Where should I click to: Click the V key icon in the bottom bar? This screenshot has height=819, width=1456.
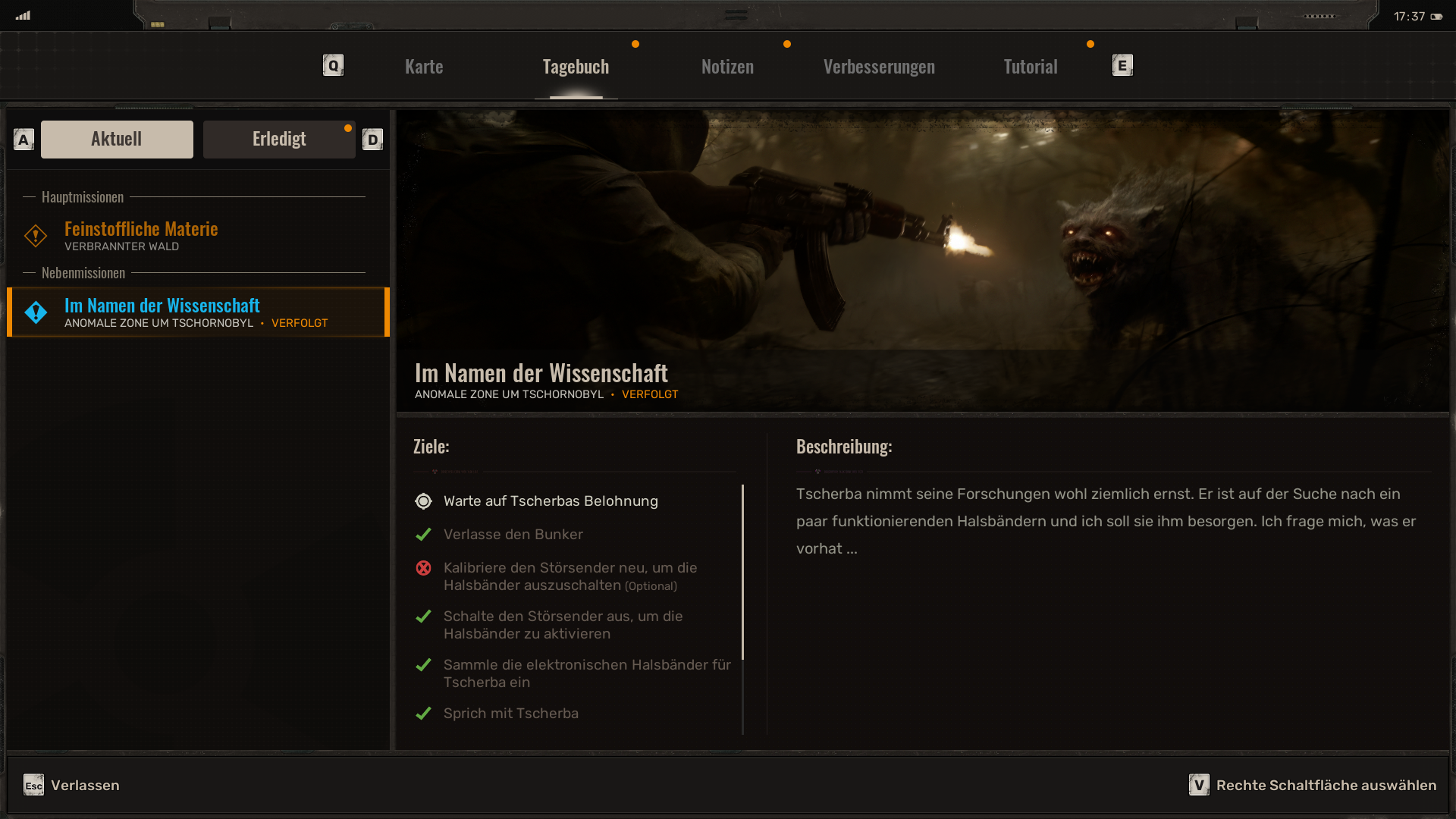[1199, 786]
